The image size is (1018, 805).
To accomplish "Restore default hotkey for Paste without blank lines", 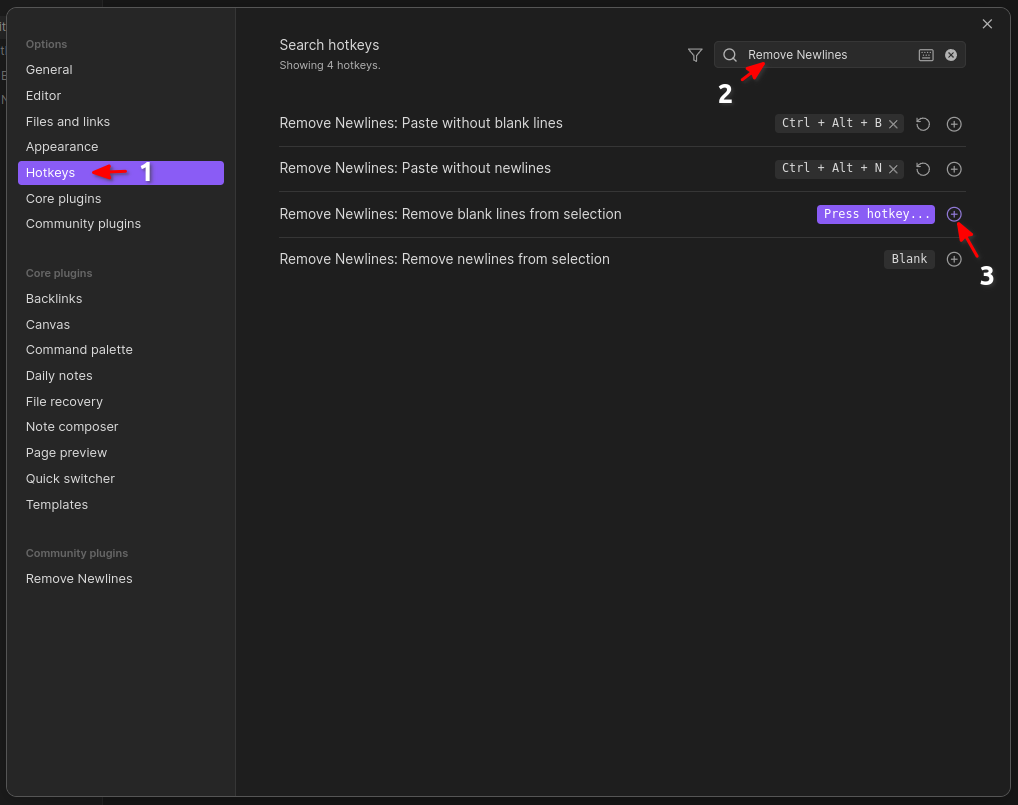I will point(922,123).
